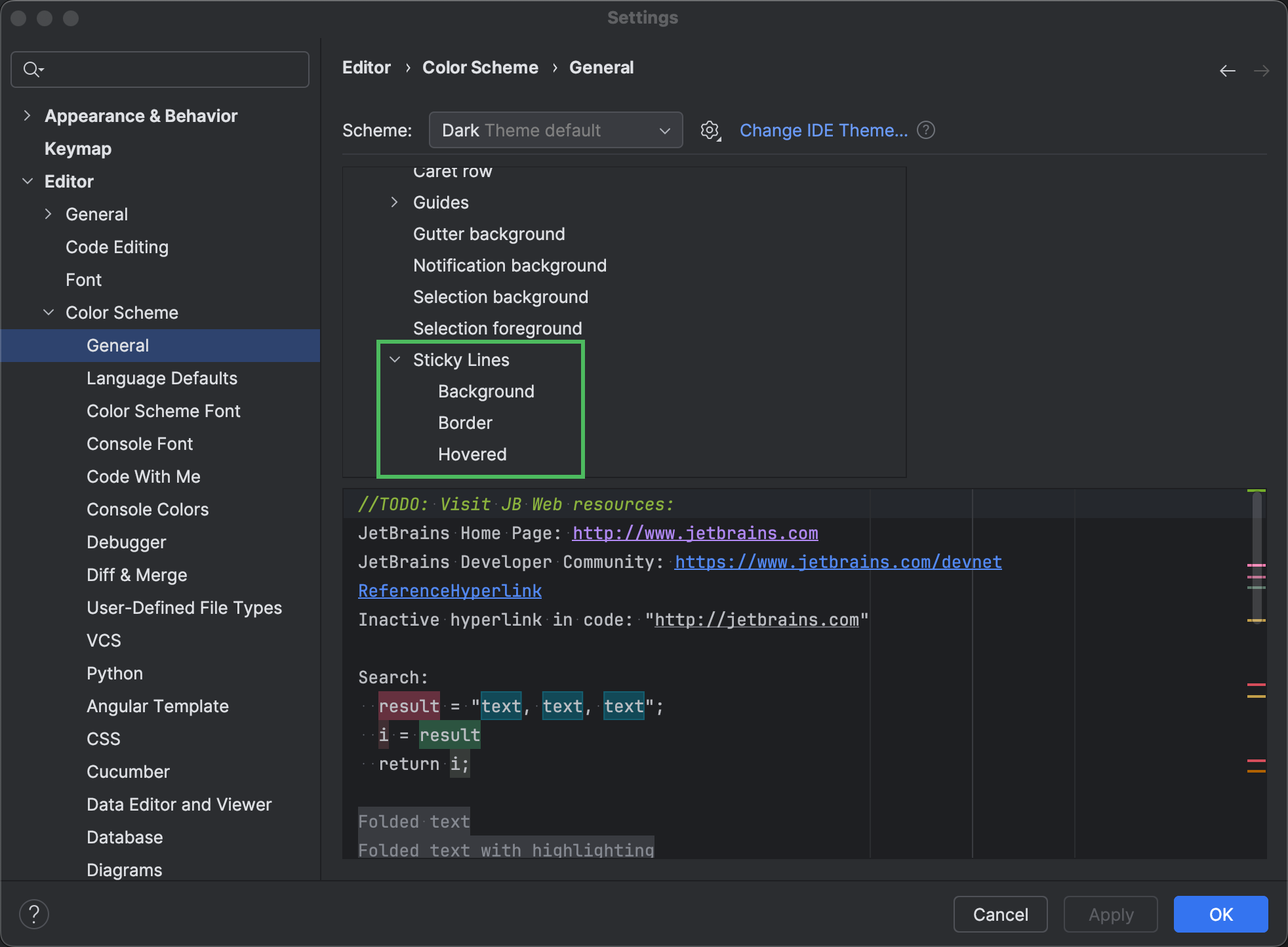Collapse the Sticky Lines section

tap(395, 359)
